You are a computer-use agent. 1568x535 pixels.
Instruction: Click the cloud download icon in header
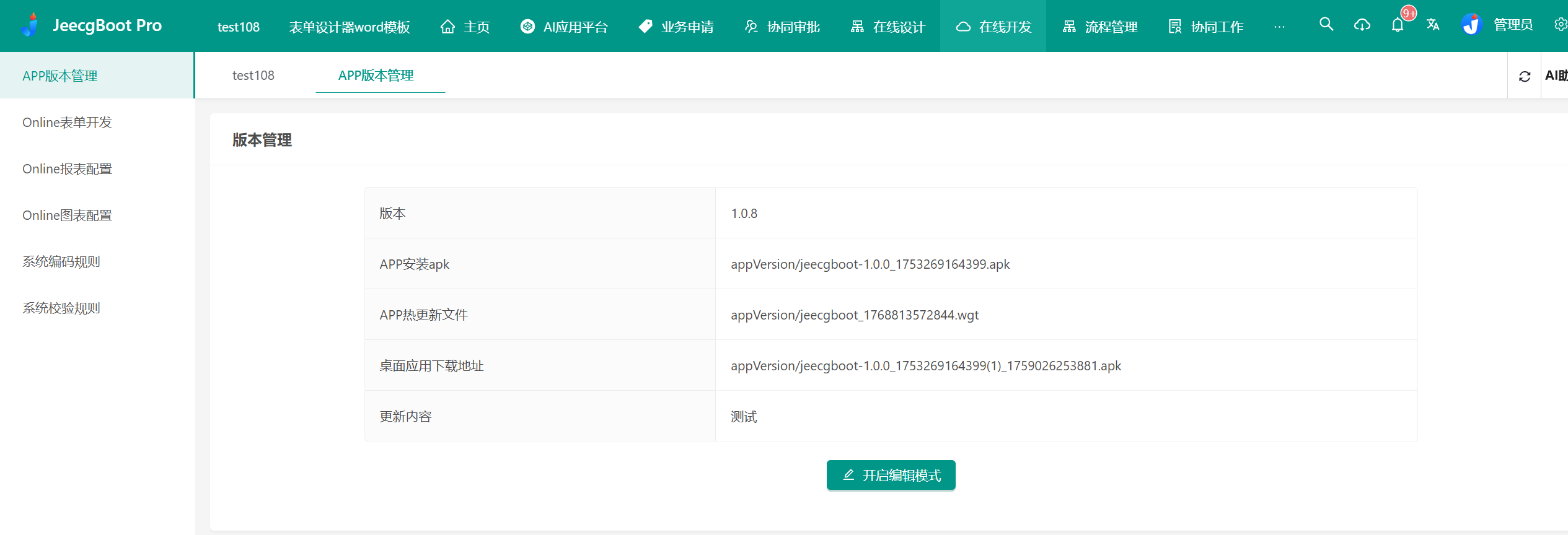(1362, 25)
